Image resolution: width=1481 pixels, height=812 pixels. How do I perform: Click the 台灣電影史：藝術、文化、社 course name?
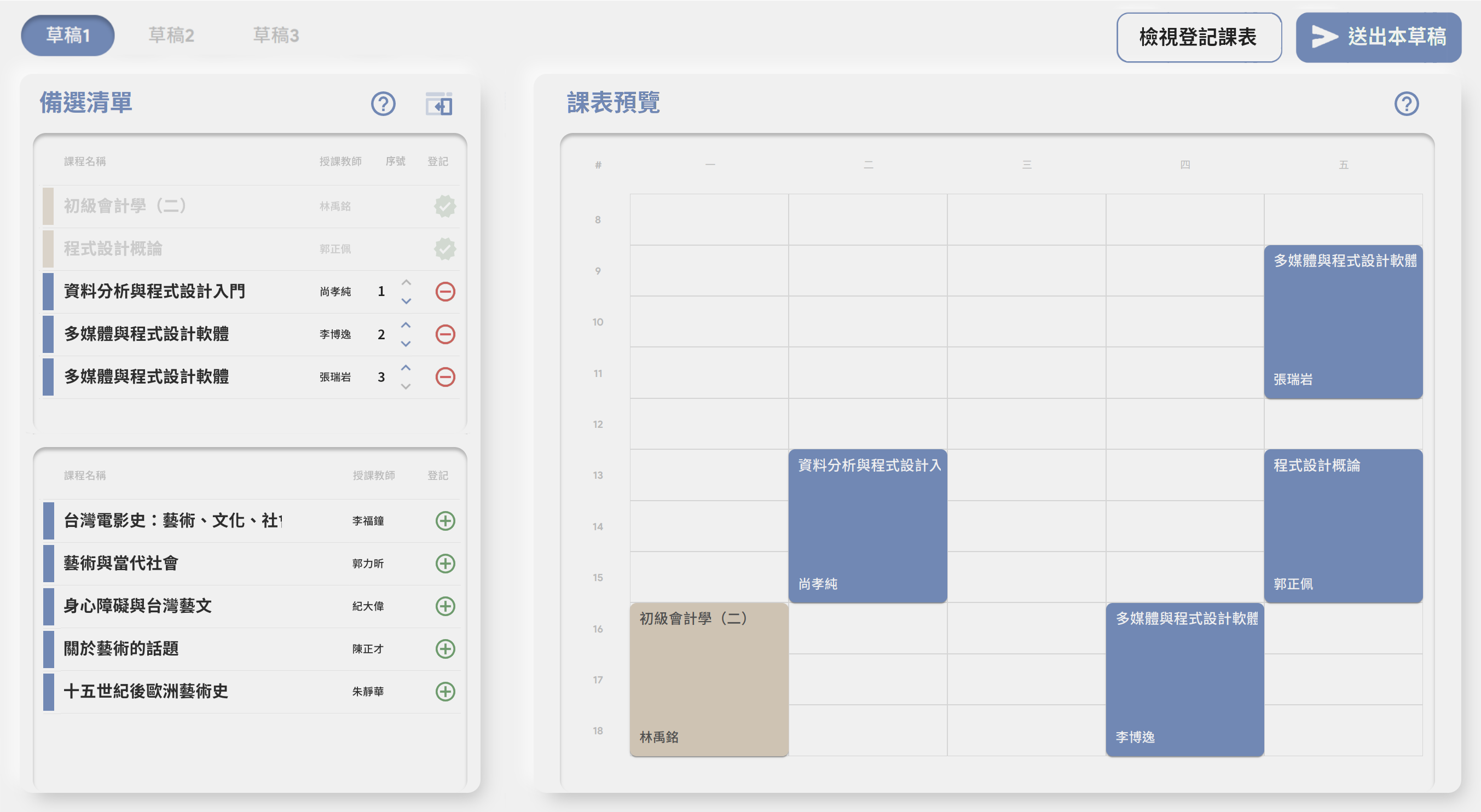click(172, 521)
